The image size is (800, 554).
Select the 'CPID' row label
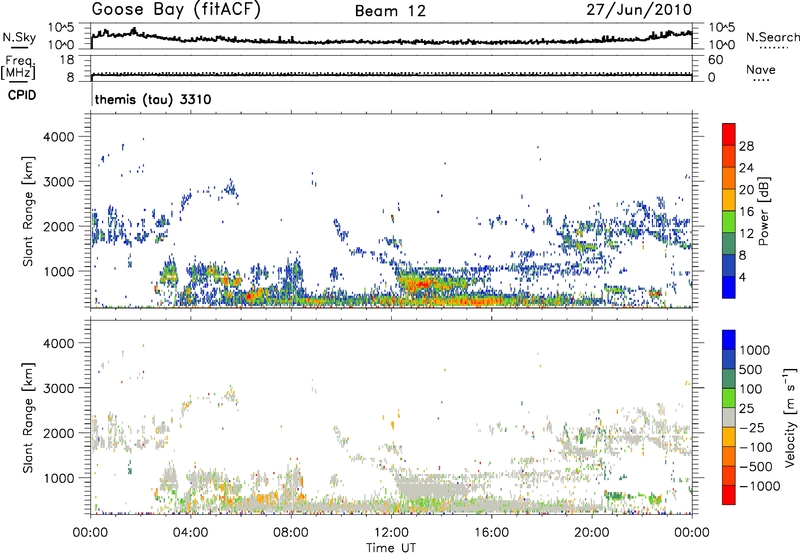pyautogui.click(x=22, y=95)
